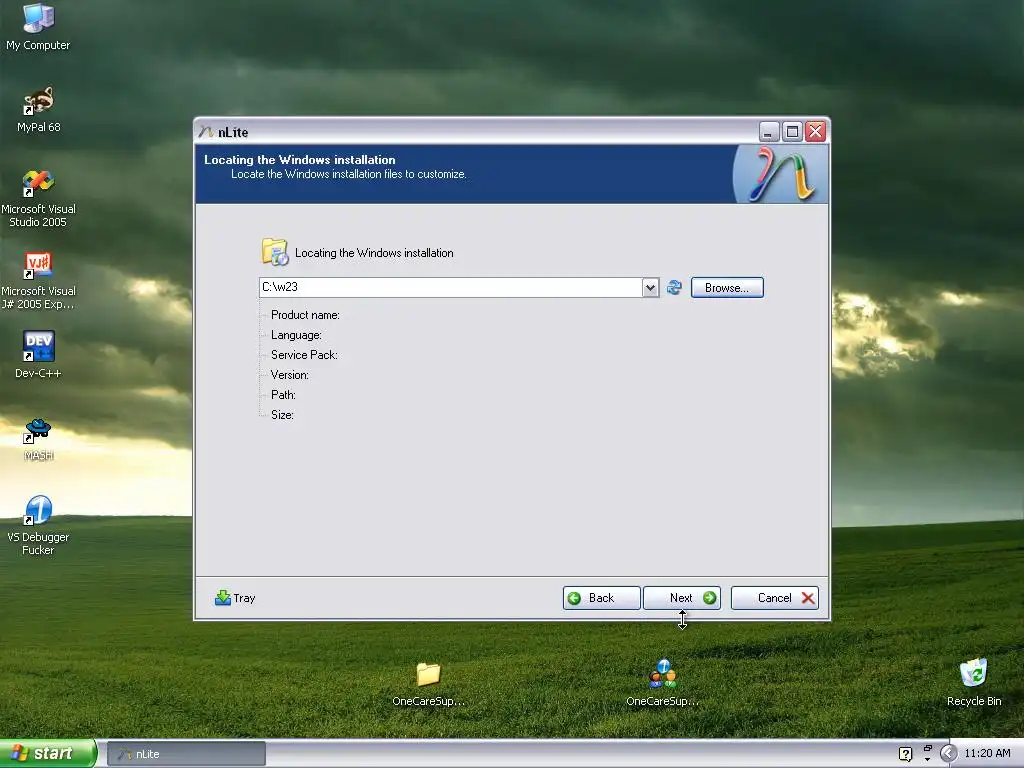Select Microsoft Visual J# 2005 Express shortcut

(x=38, y=280)
